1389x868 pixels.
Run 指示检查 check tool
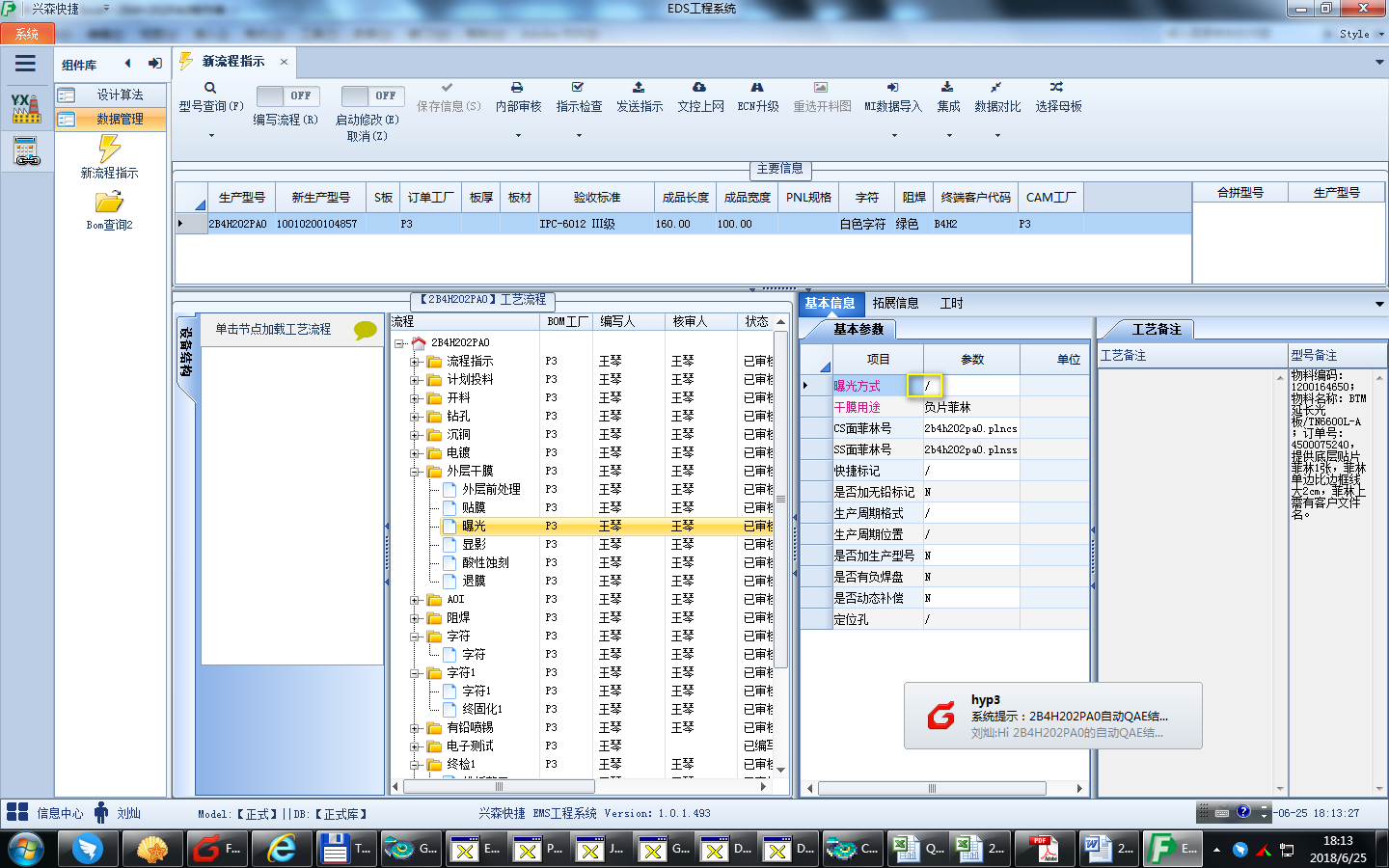(x=579, y=88)
